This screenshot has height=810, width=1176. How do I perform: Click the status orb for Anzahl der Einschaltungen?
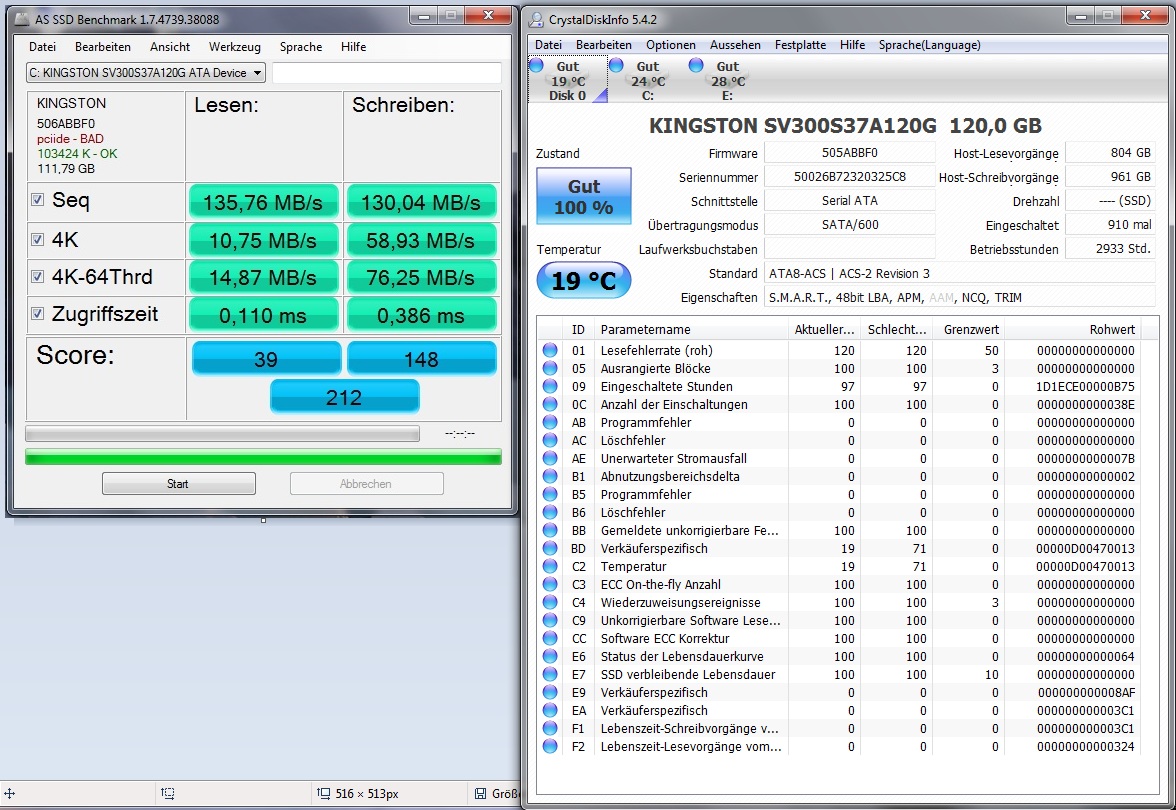pyautogui.click(x=550, y=404)
